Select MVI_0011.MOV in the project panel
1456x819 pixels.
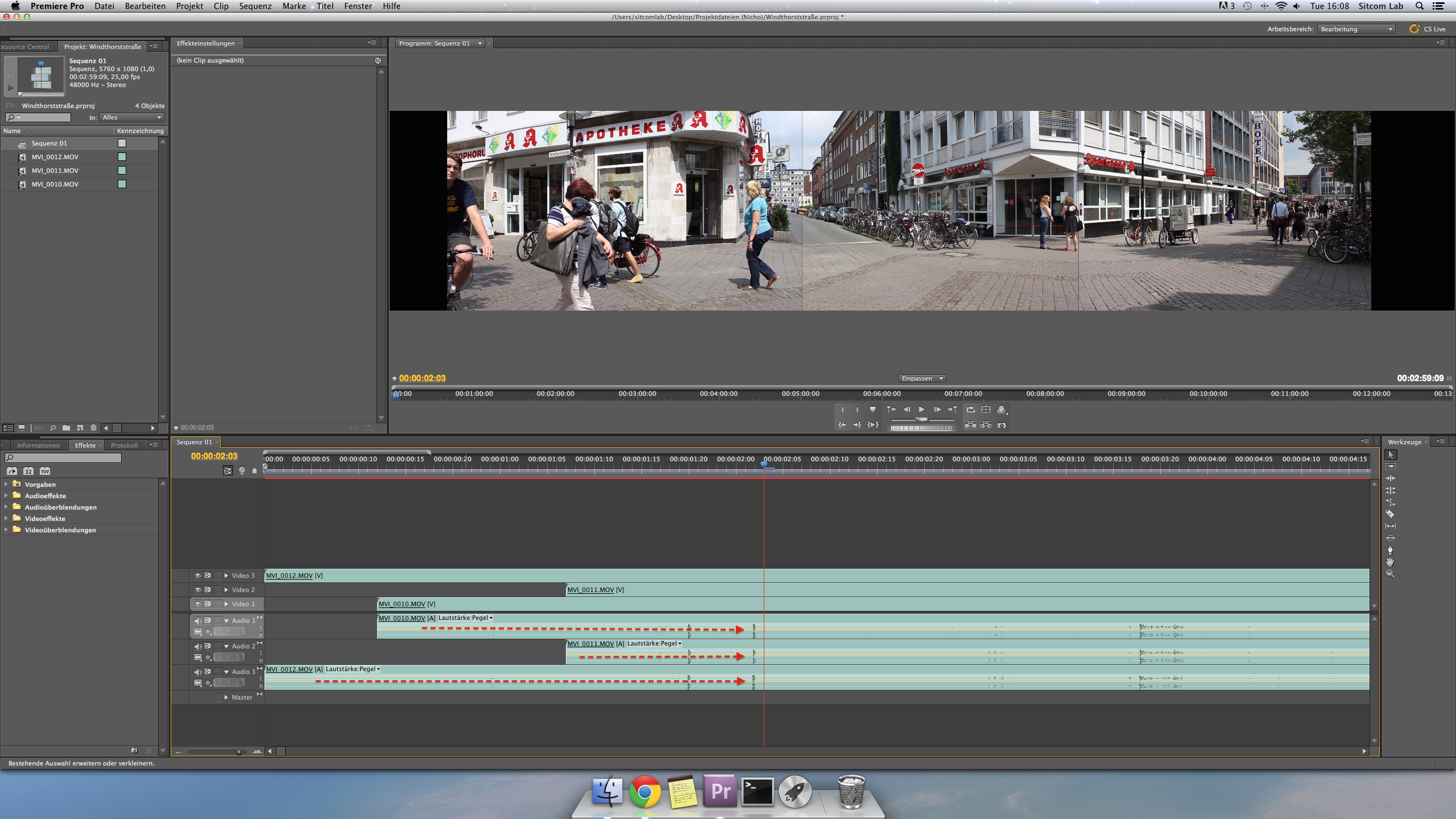[x=55, y=171]
